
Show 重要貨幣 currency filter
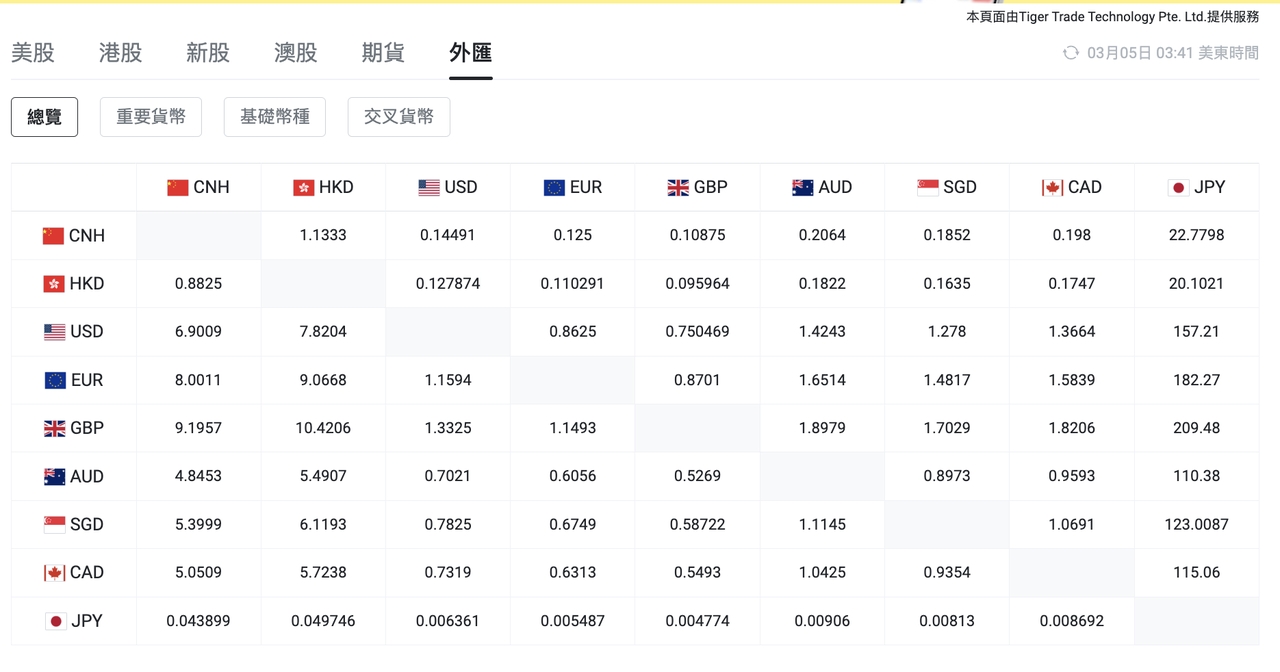click(151, 117)
